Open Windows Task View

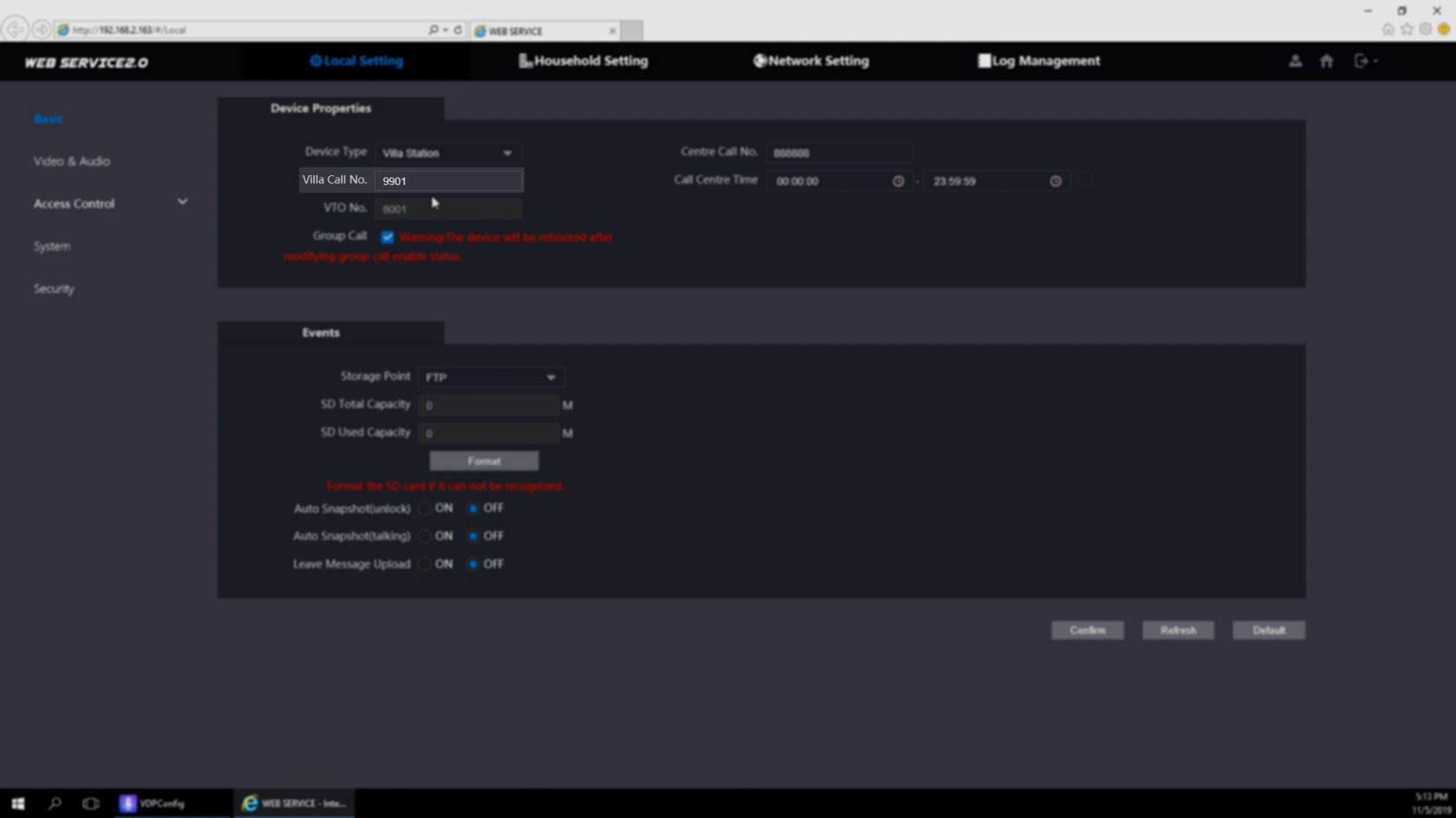click(x=91, y=803)
